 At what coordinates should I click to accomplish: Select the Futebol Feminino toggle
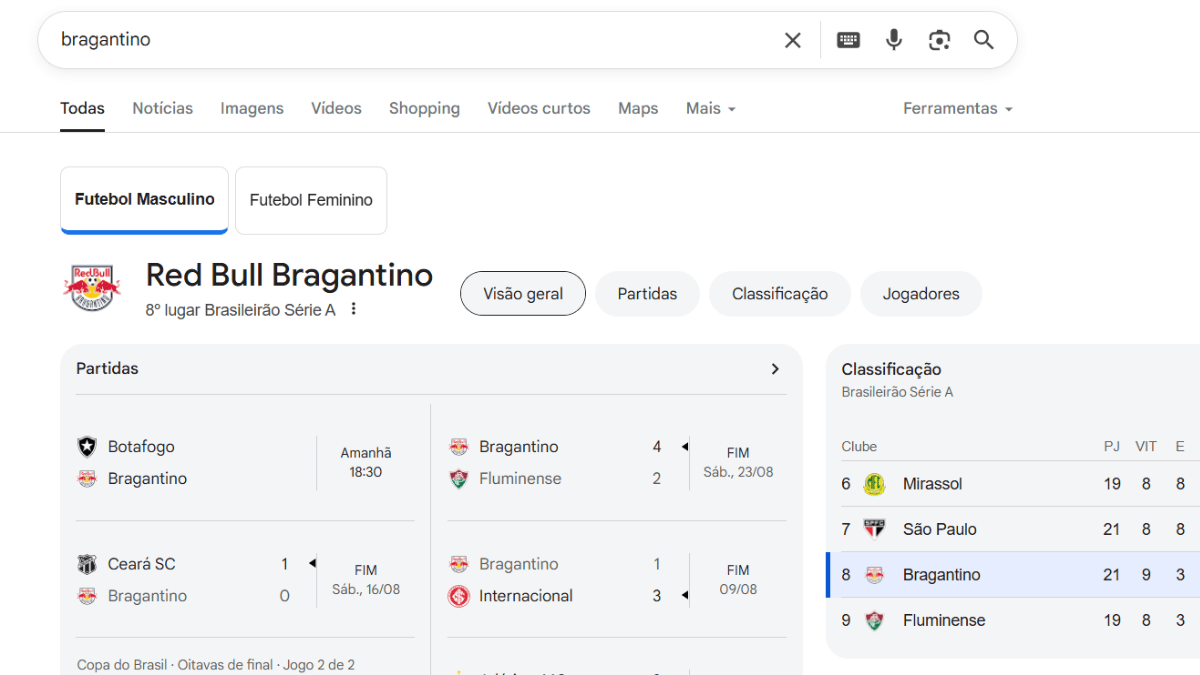[311, 200]
